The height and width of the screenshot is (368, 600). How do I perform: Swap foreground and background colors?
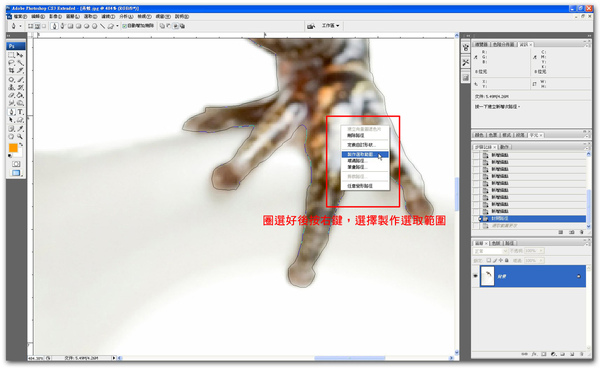coord(21,144)
